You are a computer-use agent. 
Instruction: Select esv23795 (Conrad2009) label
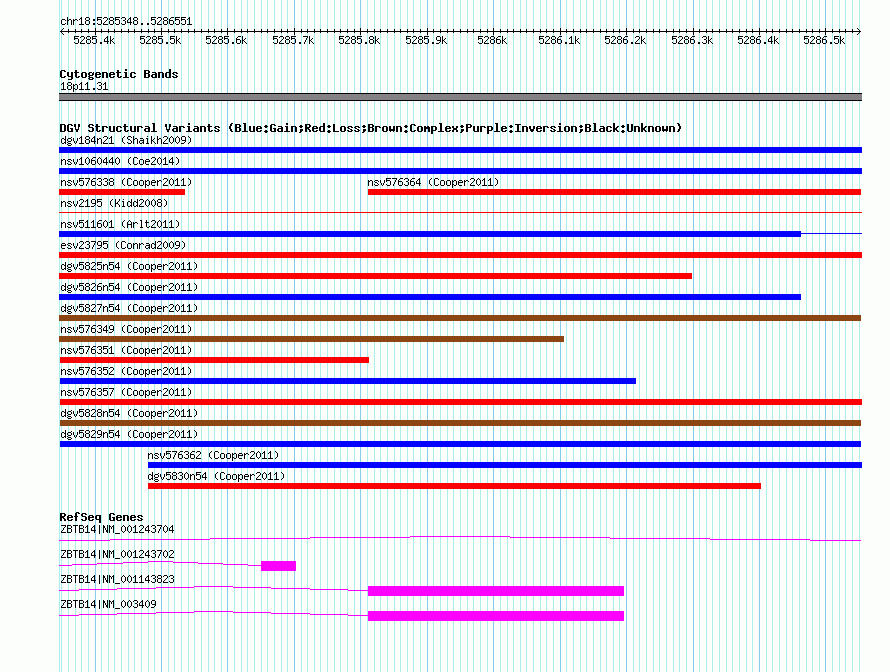point(123,245)
